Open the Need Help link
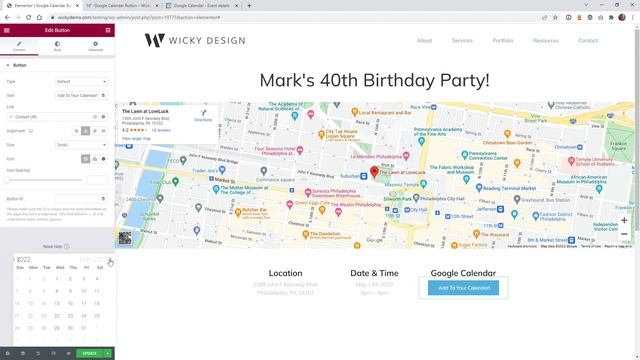This screenshot has width=640, height=360. coord(56,247)
